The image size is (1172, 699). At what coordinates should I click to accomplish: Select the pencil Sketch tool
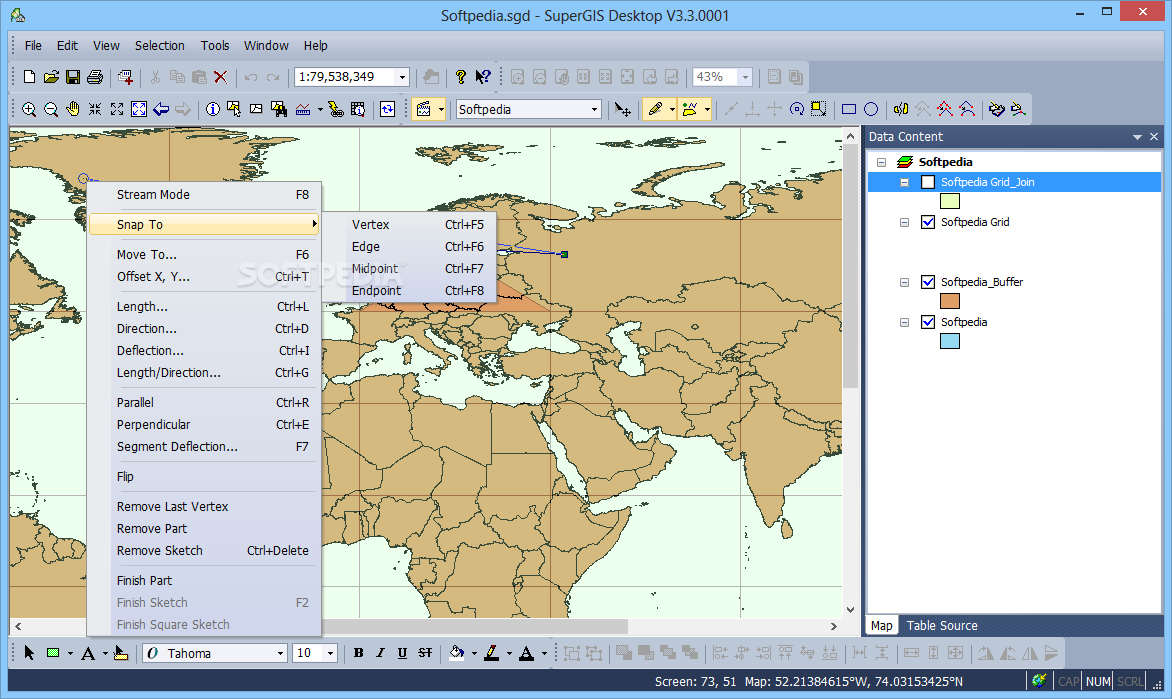tap(655, 109)
